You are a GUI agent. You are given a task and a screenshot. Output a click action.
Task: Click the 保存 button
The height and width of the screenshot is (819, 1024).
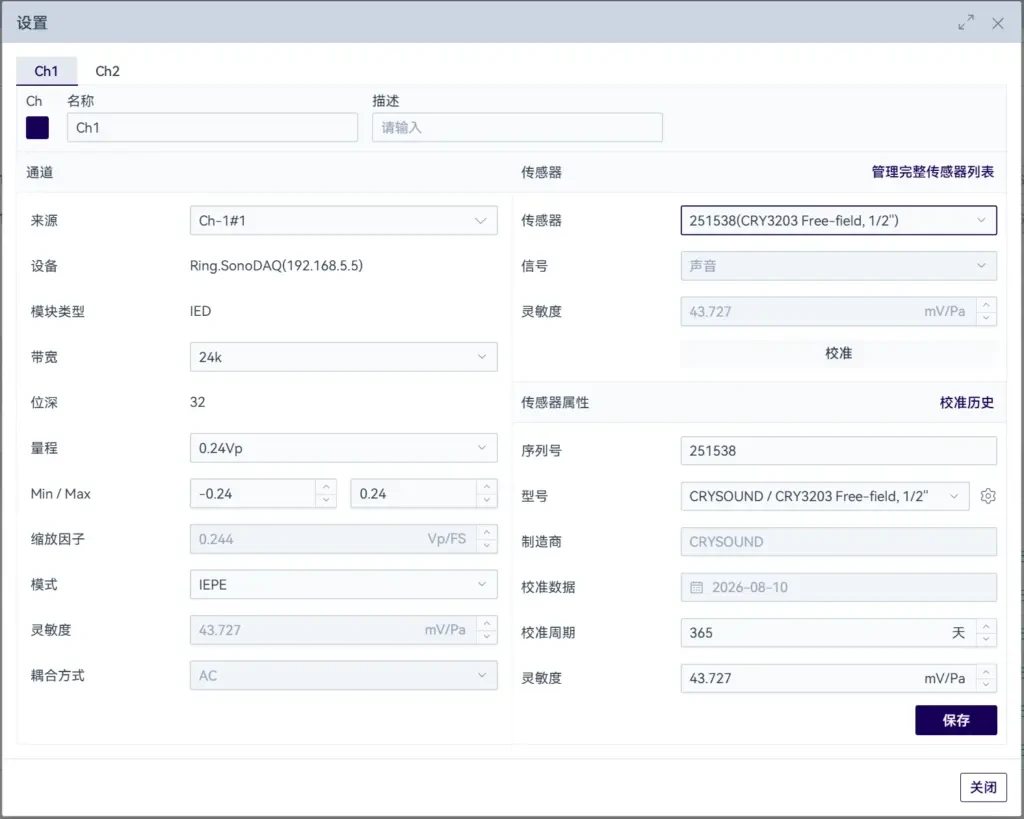pos(956,720)
